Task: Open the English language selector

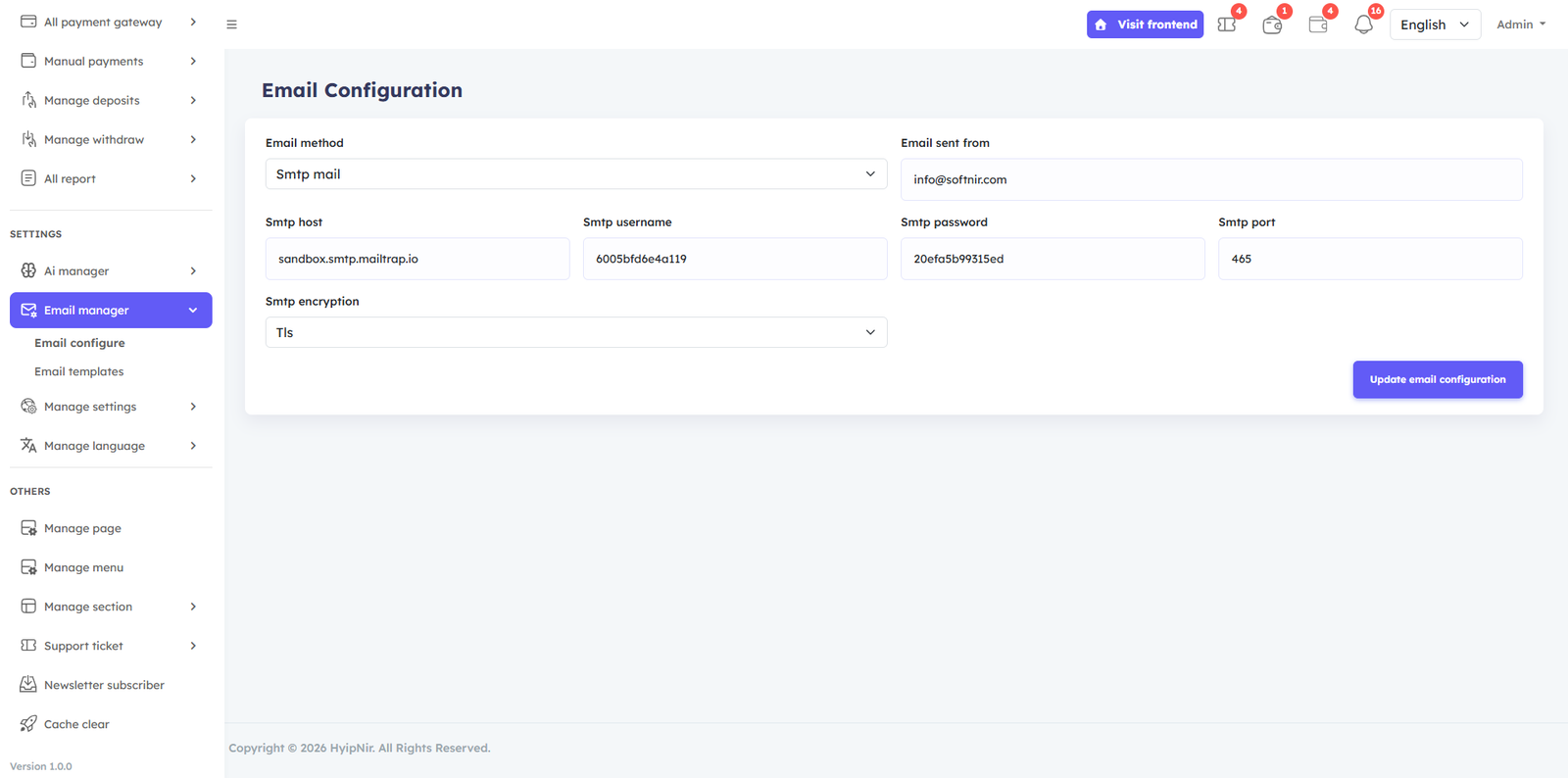Action: pos(1434,24)
